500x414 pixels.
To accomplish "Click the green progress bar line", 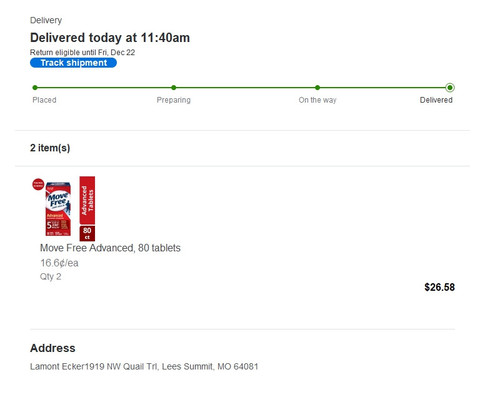I will 242,88.
